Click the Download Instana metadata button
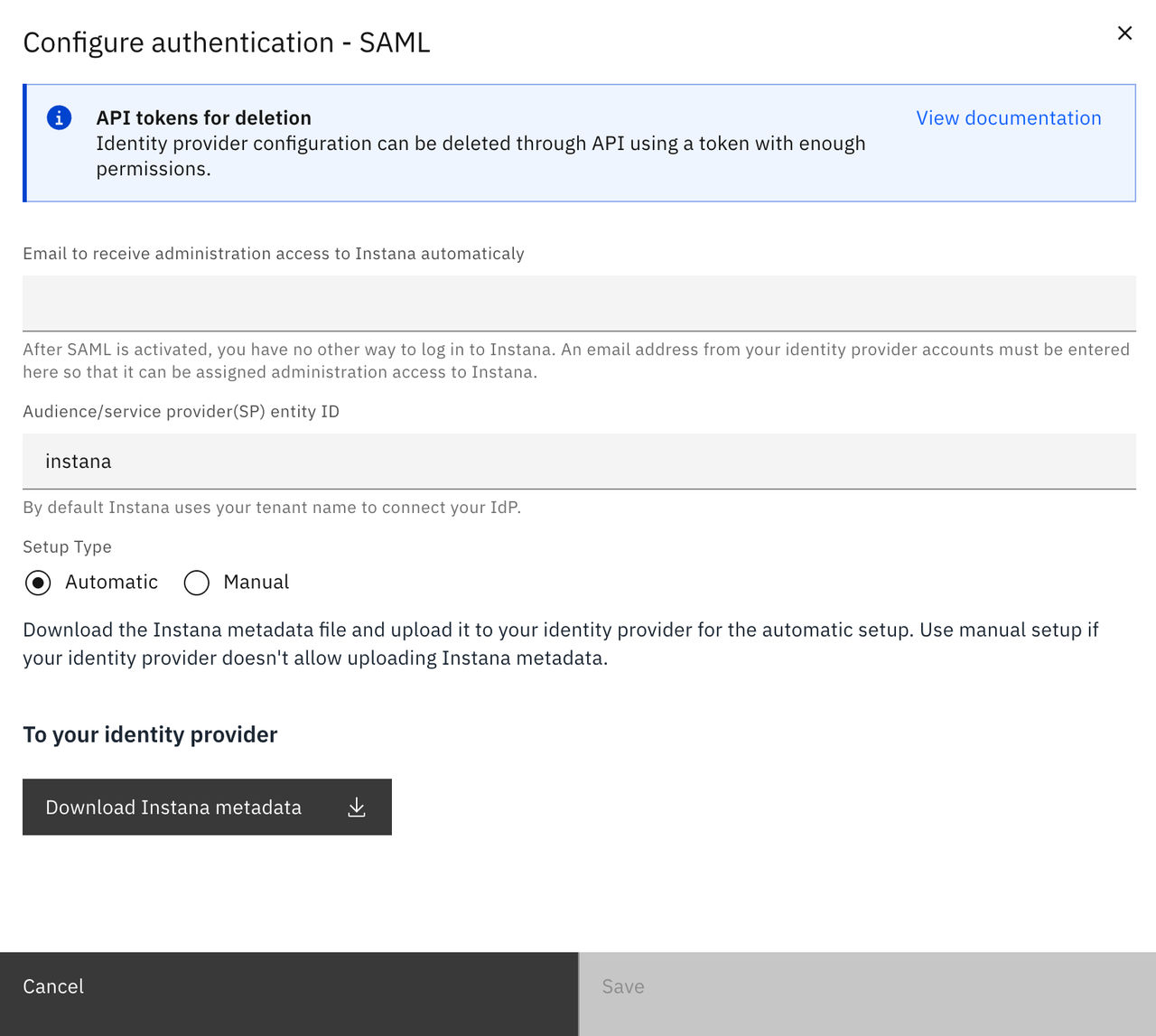Image resolution: width=1156 pixels, height=1036 pixels. [207, 807]
